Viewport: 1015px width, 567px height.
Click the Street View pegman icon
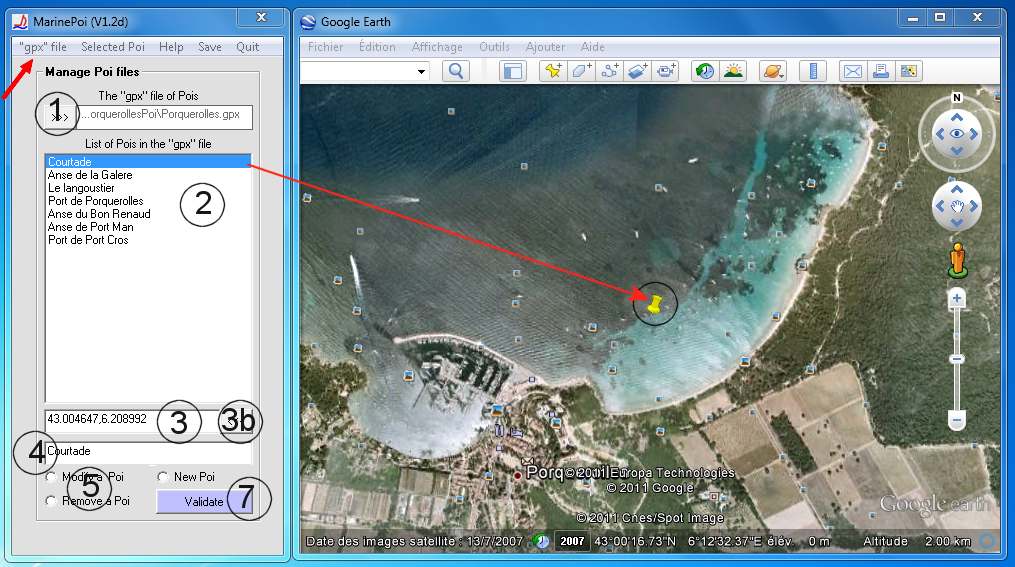(957, 260)
